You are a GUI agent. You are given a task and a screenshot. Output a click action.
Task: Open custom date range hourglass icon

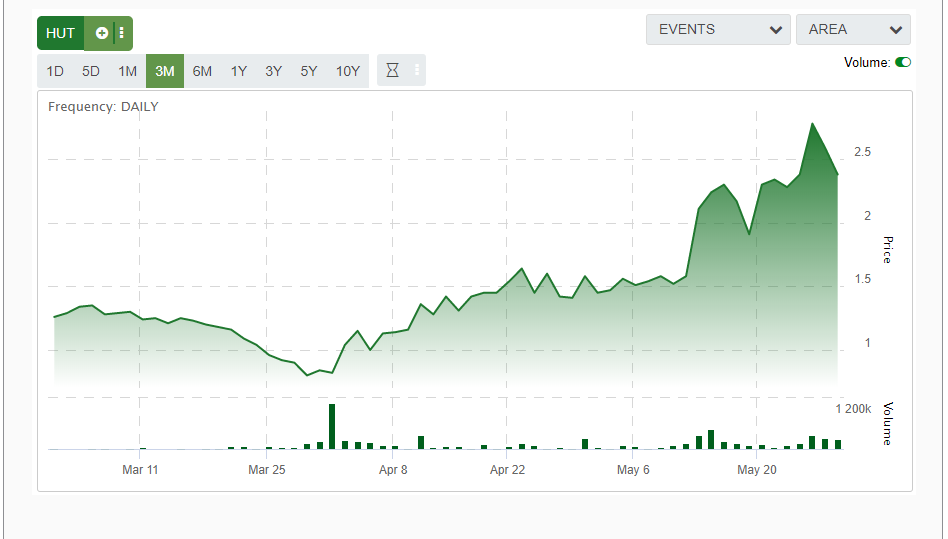[x=392, y=70]
